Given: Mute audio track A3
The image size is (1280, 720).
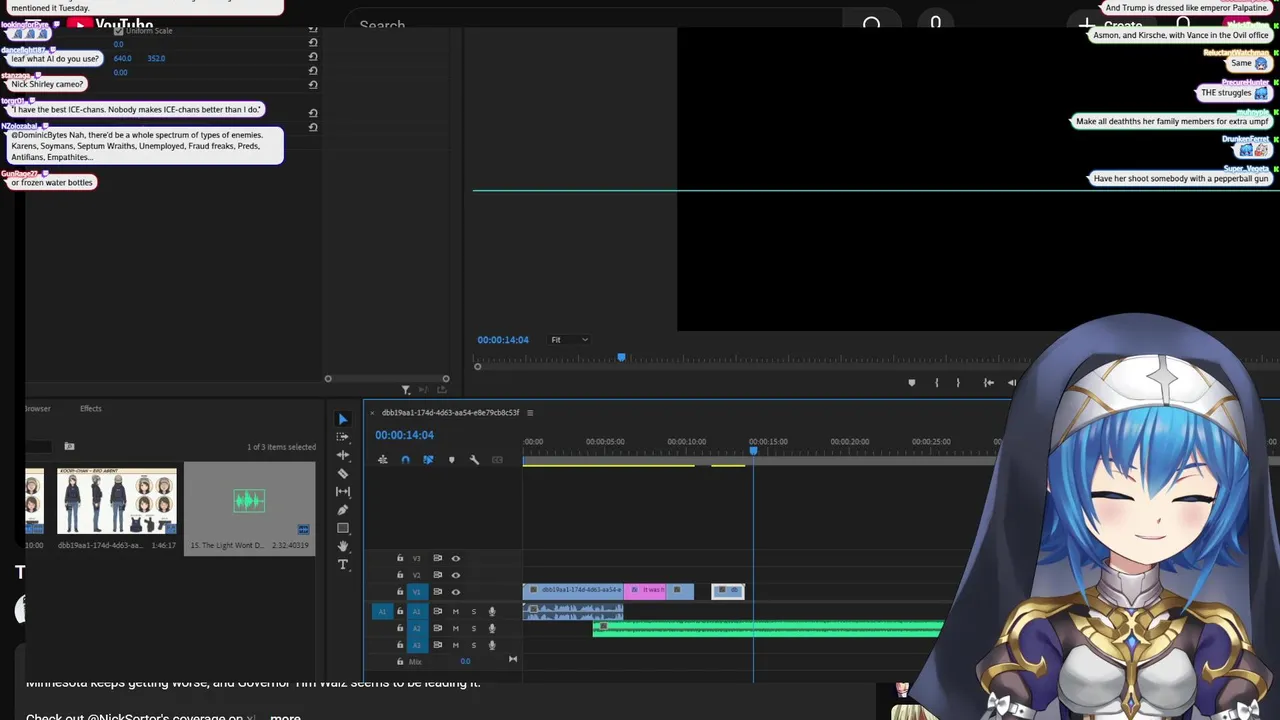Looking at the screenshot, I should coord(456,645).
